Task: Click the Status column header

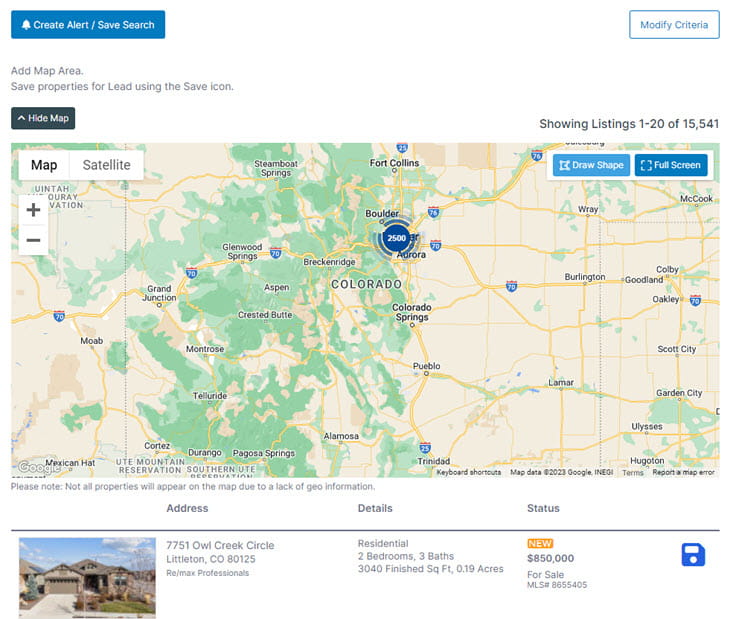Action: coord(543,508)
